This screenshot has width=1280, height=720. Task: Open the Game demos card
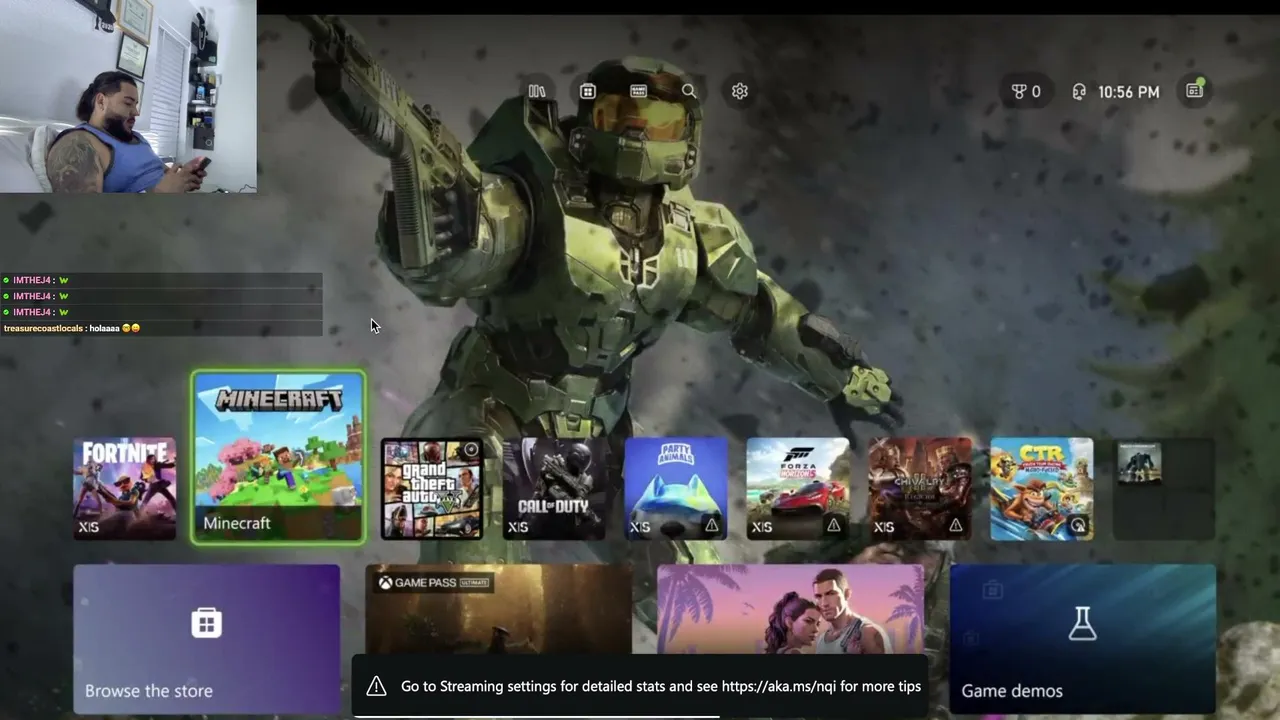[x=1083, y=639]
